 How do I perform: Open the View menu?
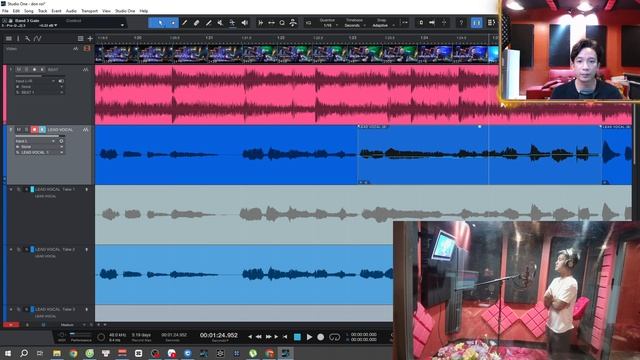pyautogui.click(x=106, y=11)
